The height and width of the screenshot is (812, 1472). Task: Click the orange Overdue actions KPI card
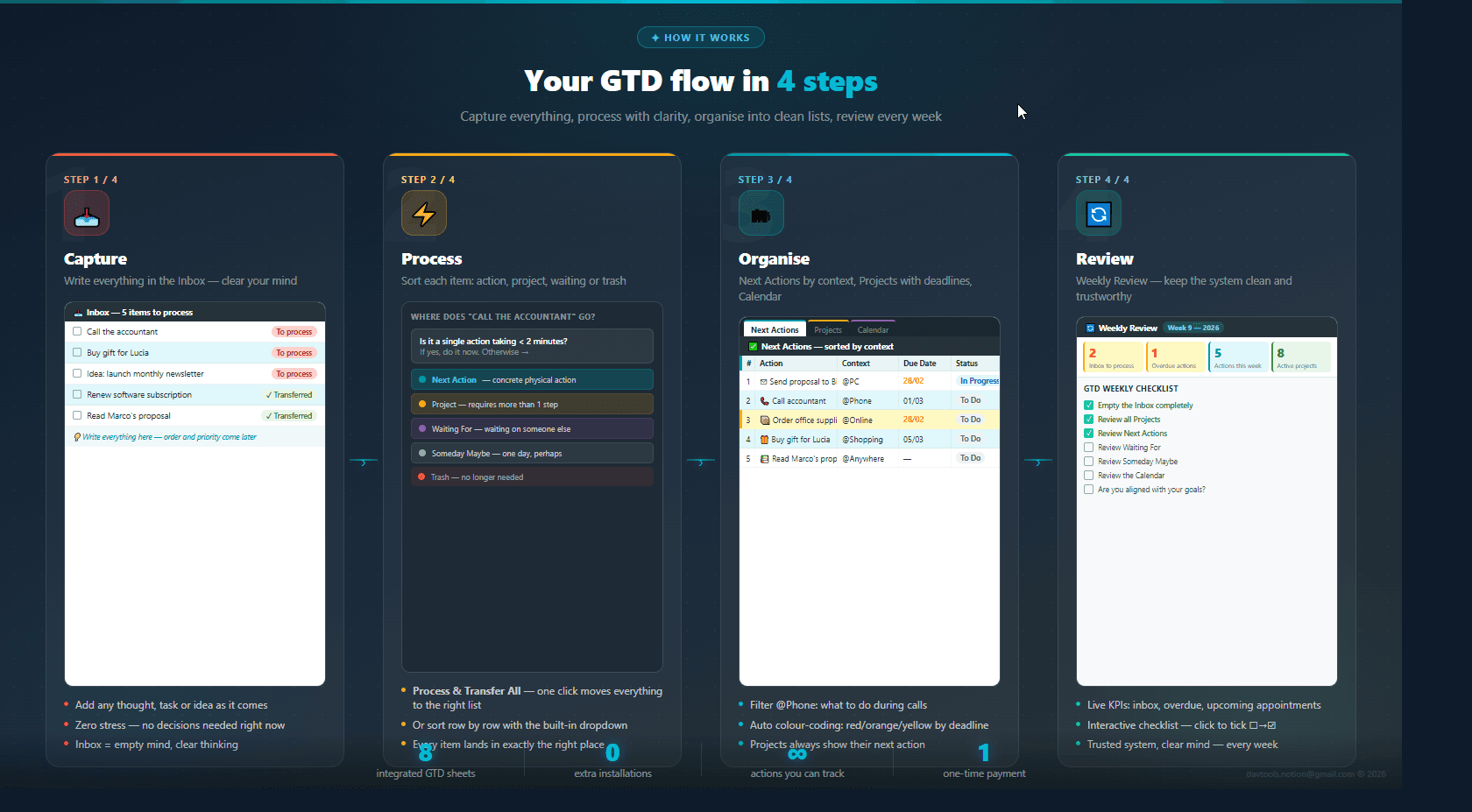(x=1175, y=357)
